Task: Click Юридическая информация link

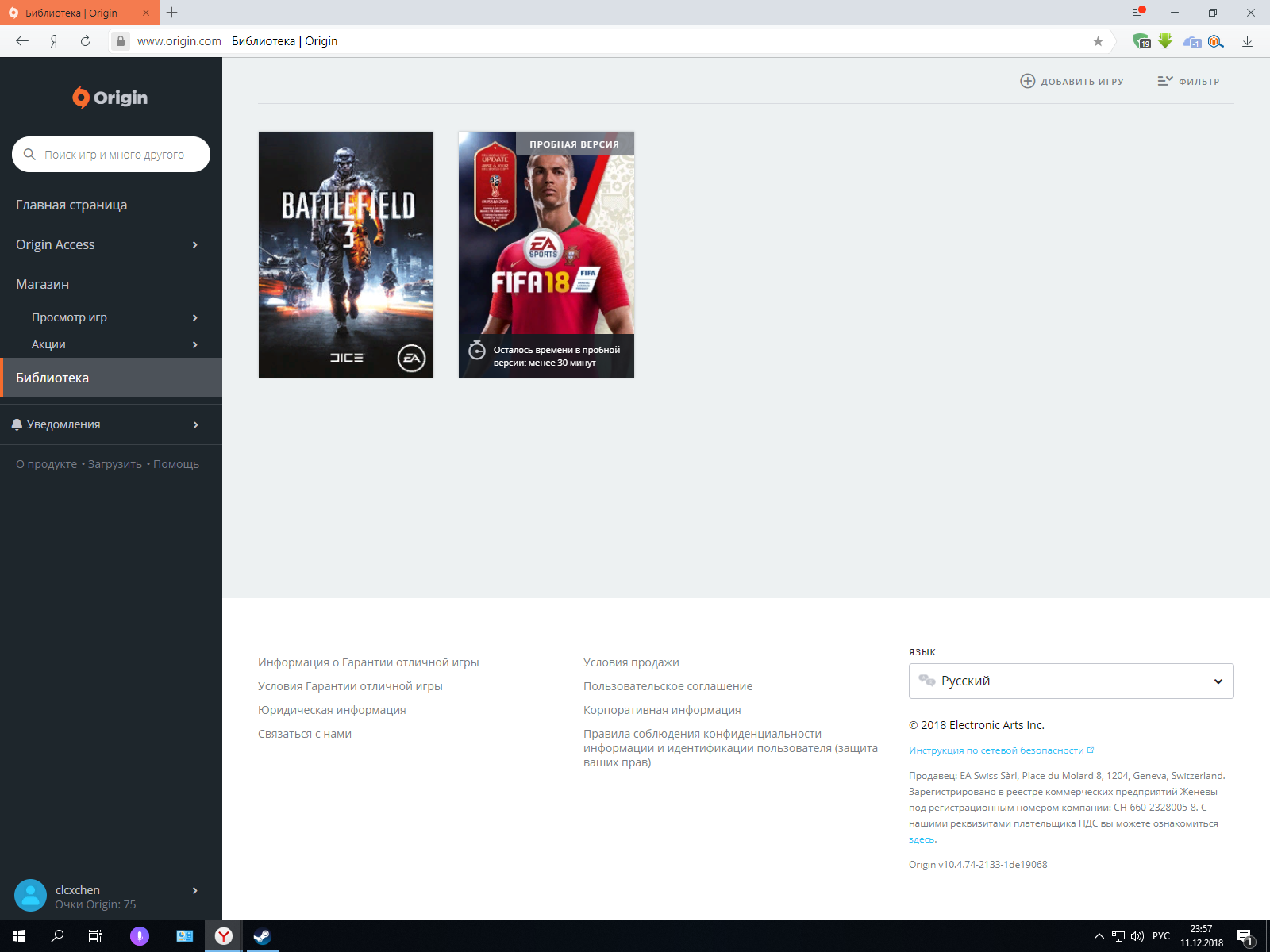Action: (332, 710)
